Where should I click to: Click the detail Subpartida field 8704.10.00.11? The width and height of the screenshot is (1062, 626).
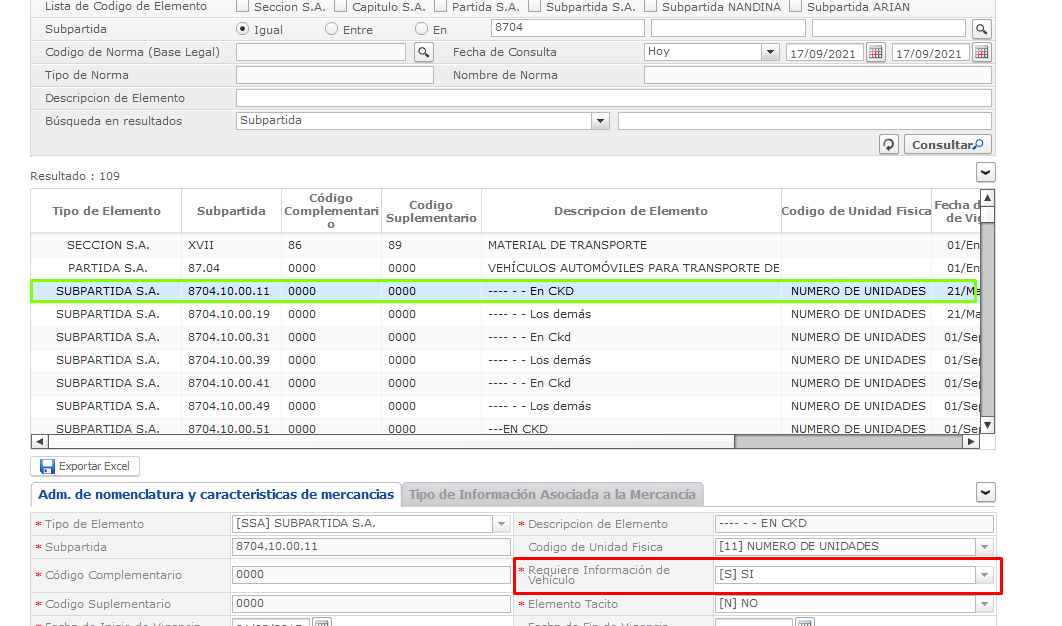pos(371,547)
